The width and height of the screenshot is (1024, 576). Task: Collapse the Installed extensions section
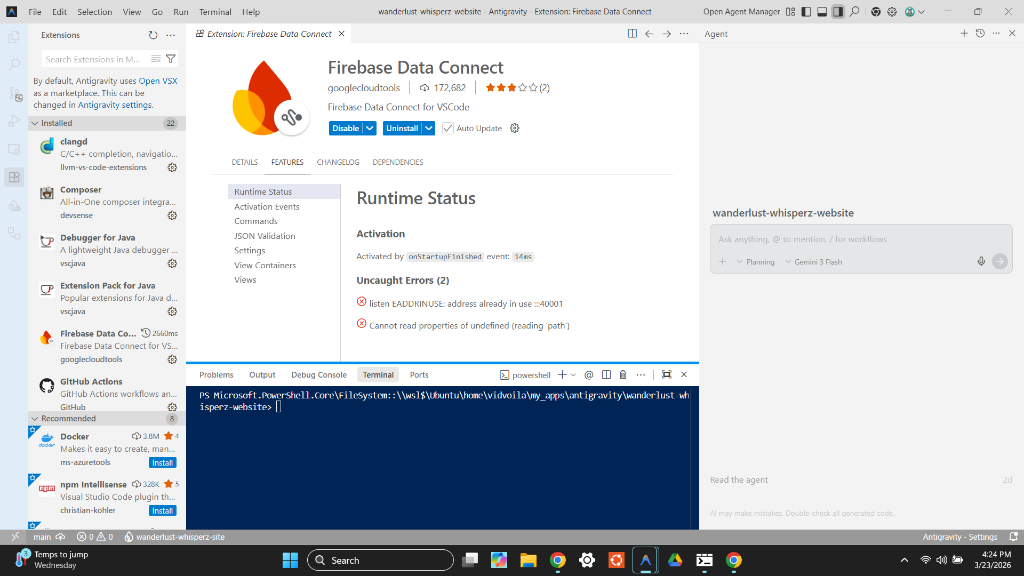click(x=36, y=123)
